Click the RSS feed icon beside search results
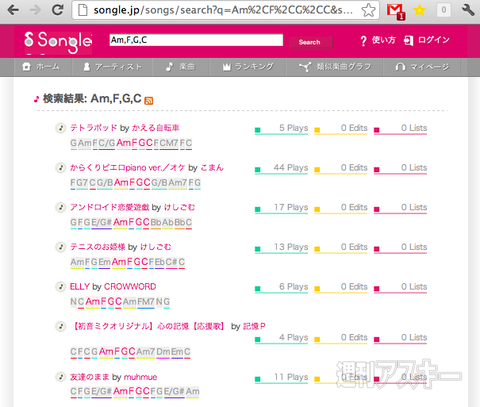This screenshot has height=407, width=480. pos(149,101)
